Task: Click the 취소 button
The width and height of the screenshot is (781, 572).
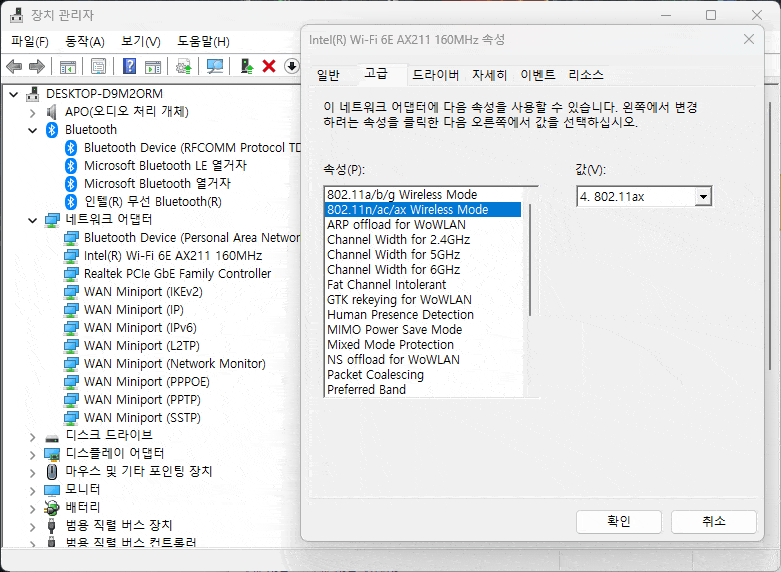Action: point(713,521)
